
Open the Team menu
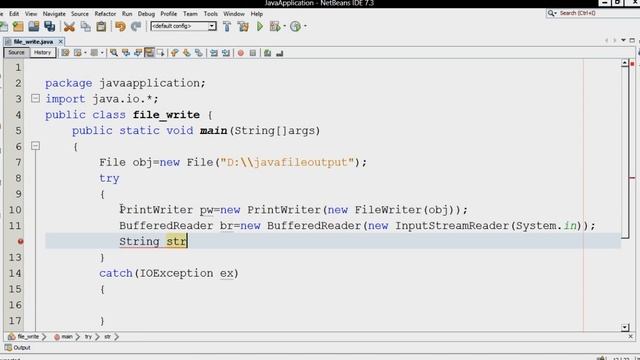(190, 13)
